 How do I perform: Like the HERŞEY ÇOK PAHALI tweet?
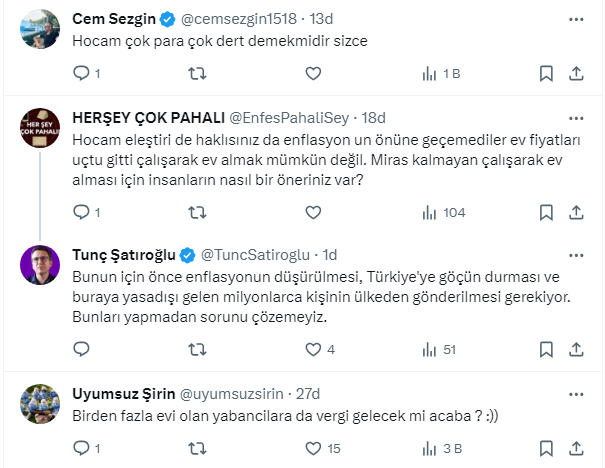coord(313,212)
